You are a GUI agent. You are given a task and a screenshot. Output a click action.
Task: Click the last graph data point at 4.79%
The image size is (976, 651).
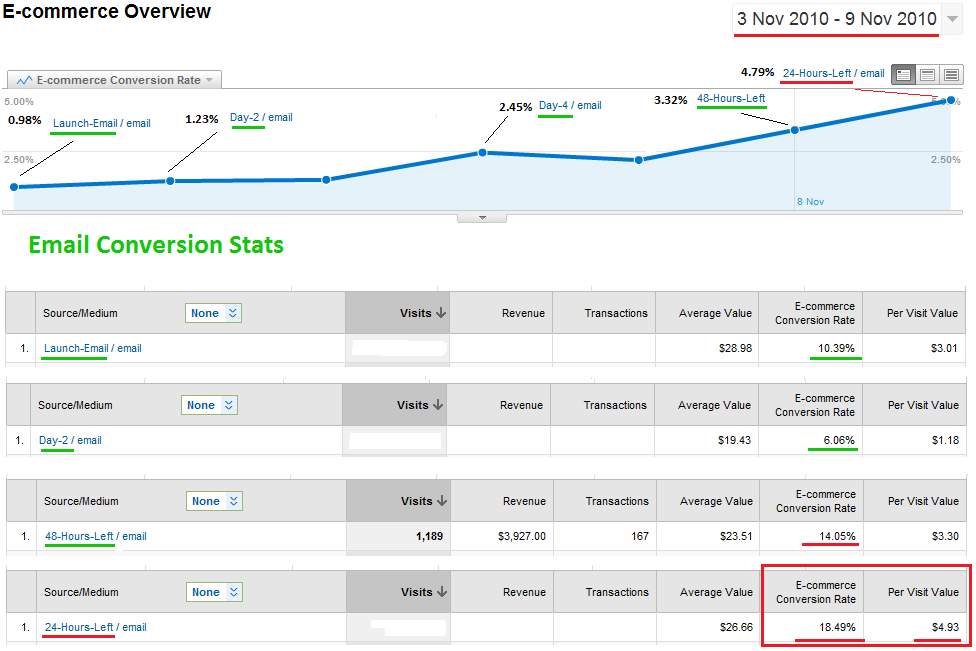(951, 100)
